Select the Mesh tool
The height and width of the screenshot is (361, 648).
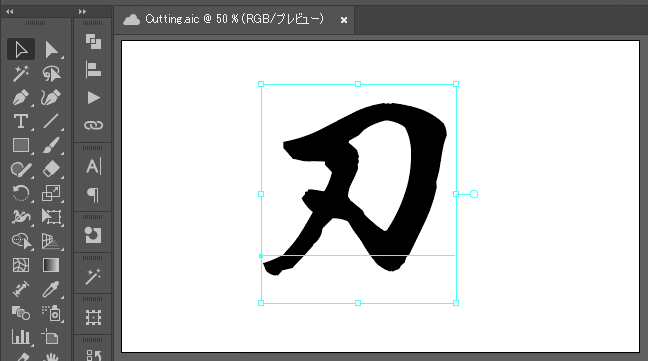(x=21, y=265)
